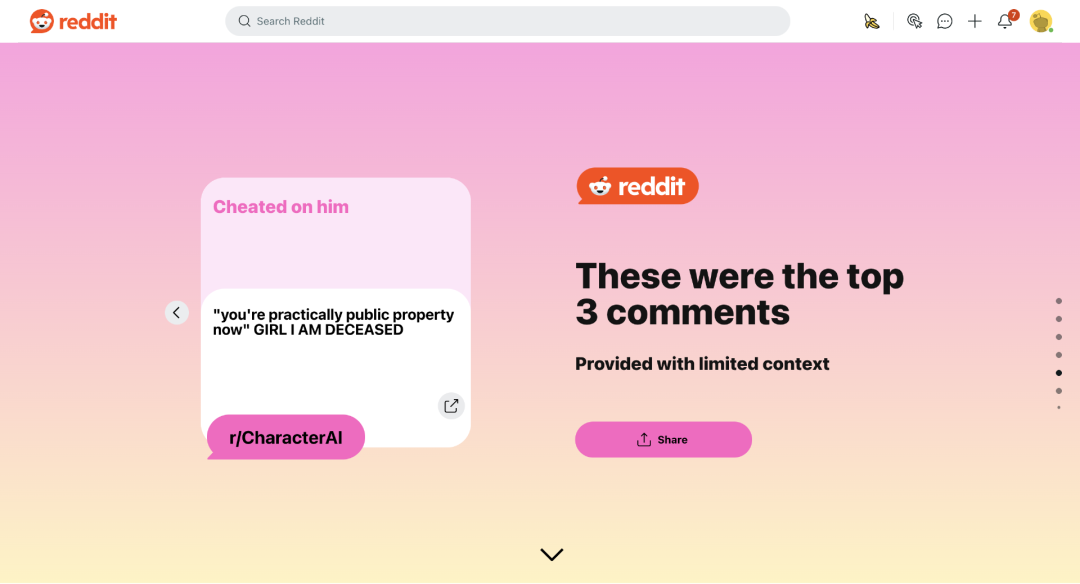
Task: Focus the Search Reddit field
Action: point(507,21)
